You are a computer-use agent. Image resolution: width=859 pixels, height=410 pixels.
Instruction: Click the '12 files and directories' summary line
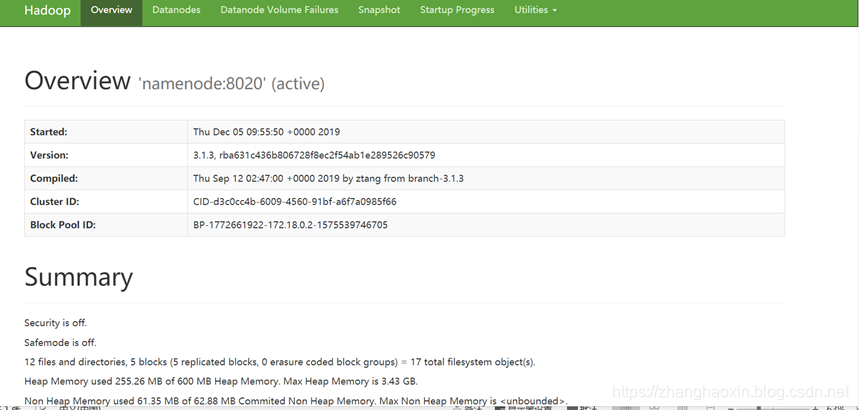pyautogui.click(x=280, y=362)
